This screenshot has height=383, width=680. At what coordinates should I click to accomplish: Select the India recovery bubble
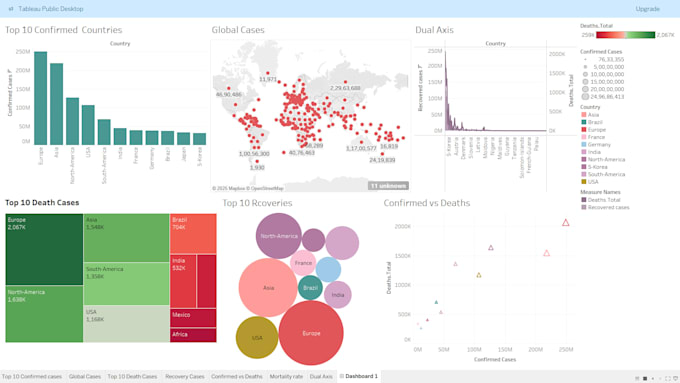(337, 295)
